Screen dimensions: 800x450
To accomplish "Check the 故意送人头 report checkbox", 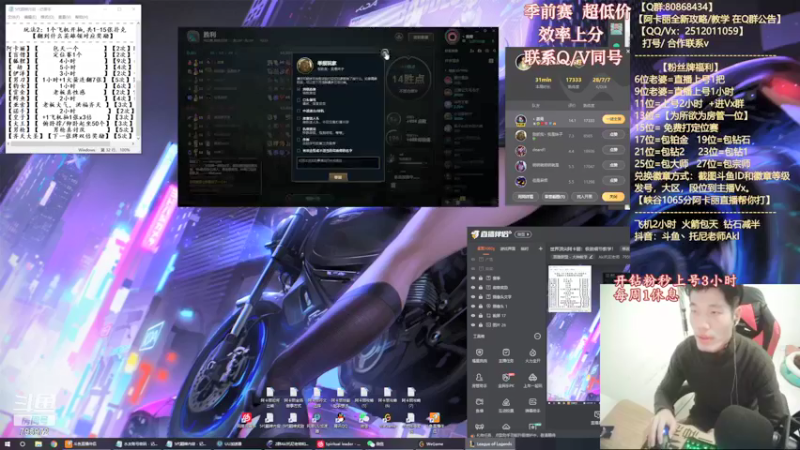I will click(298, 118).
